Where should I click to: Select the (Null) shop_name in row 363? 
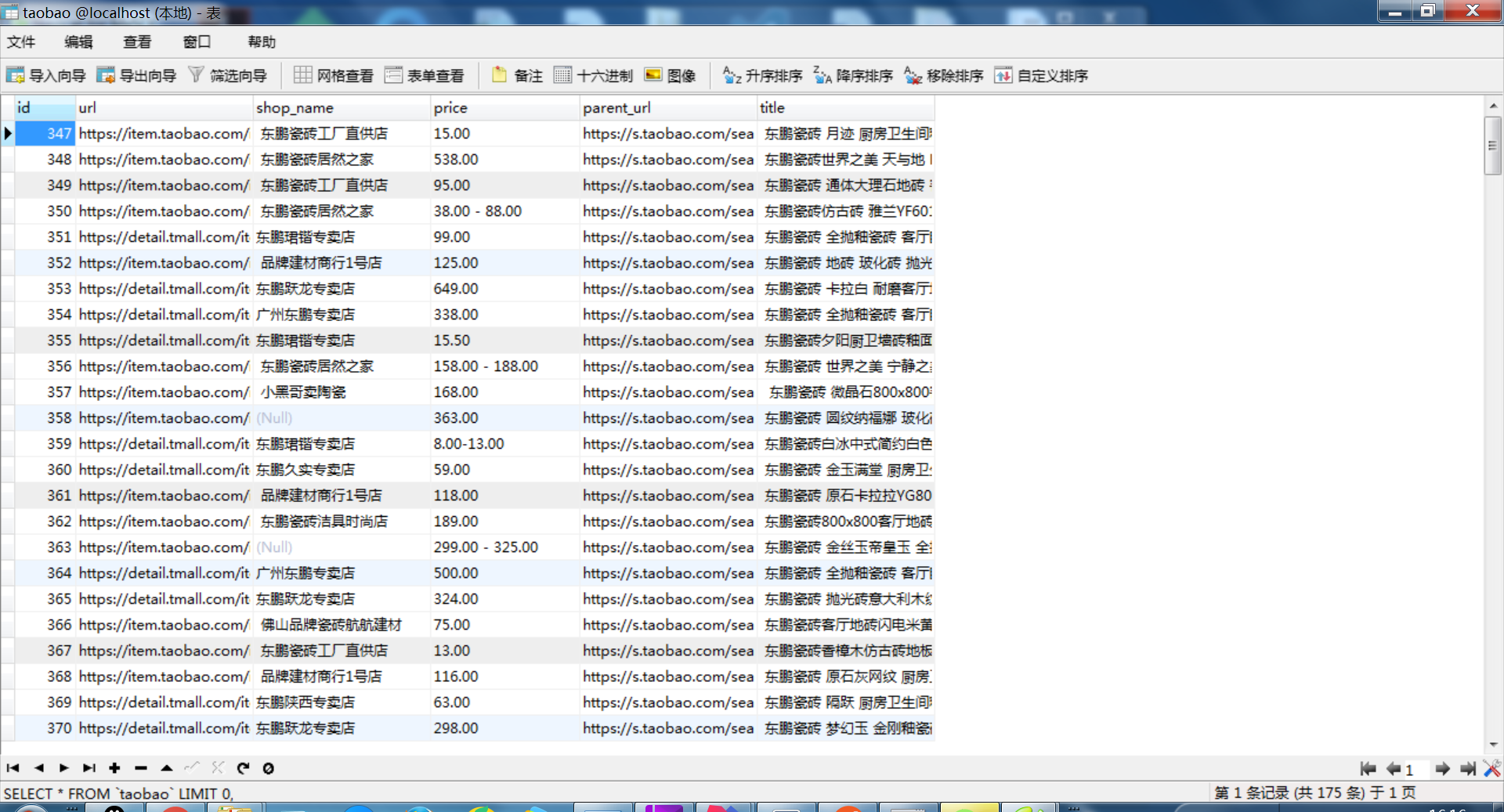[342, 547]
